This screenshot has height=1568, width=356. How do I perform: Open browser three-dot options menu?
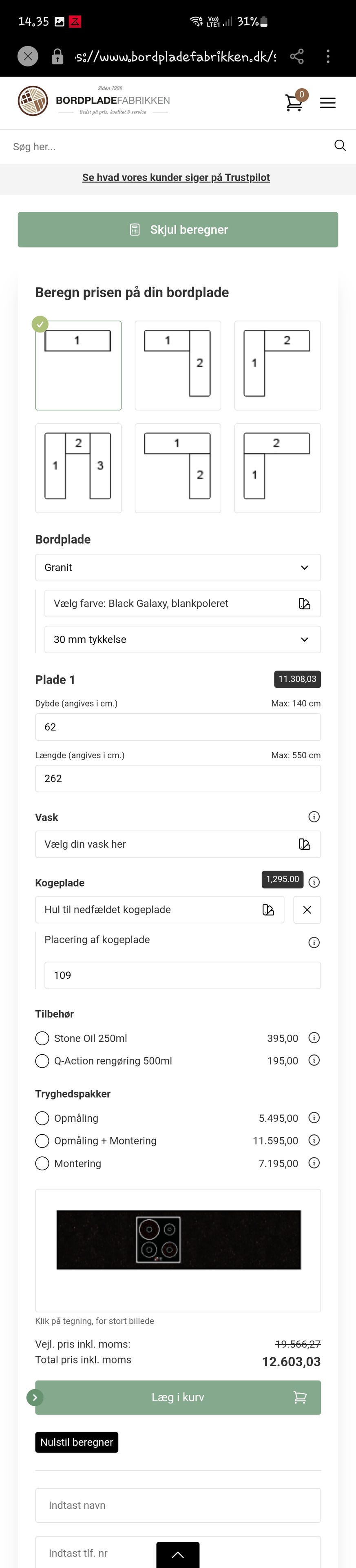[x=328, y=57]
